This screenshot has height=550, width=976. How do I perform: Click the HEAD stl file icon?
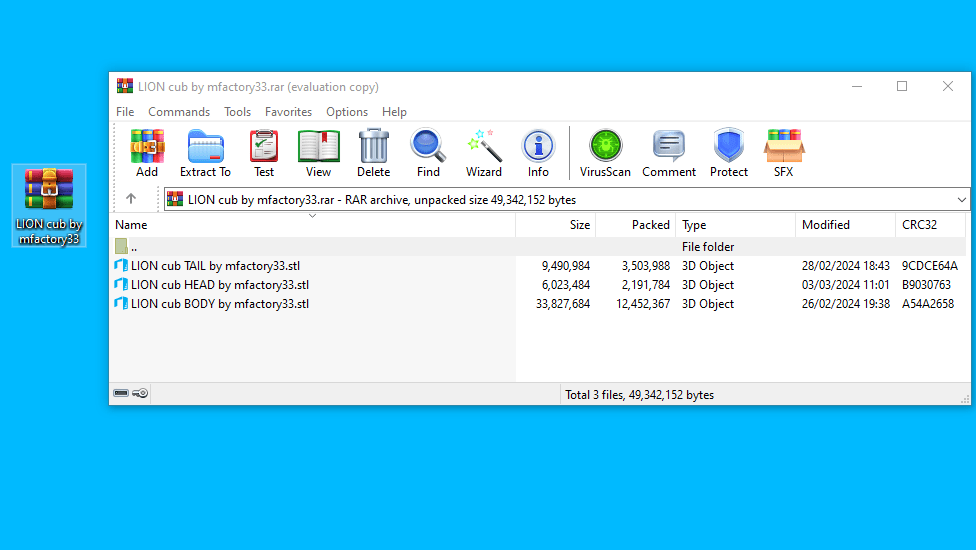coord(121,284)
